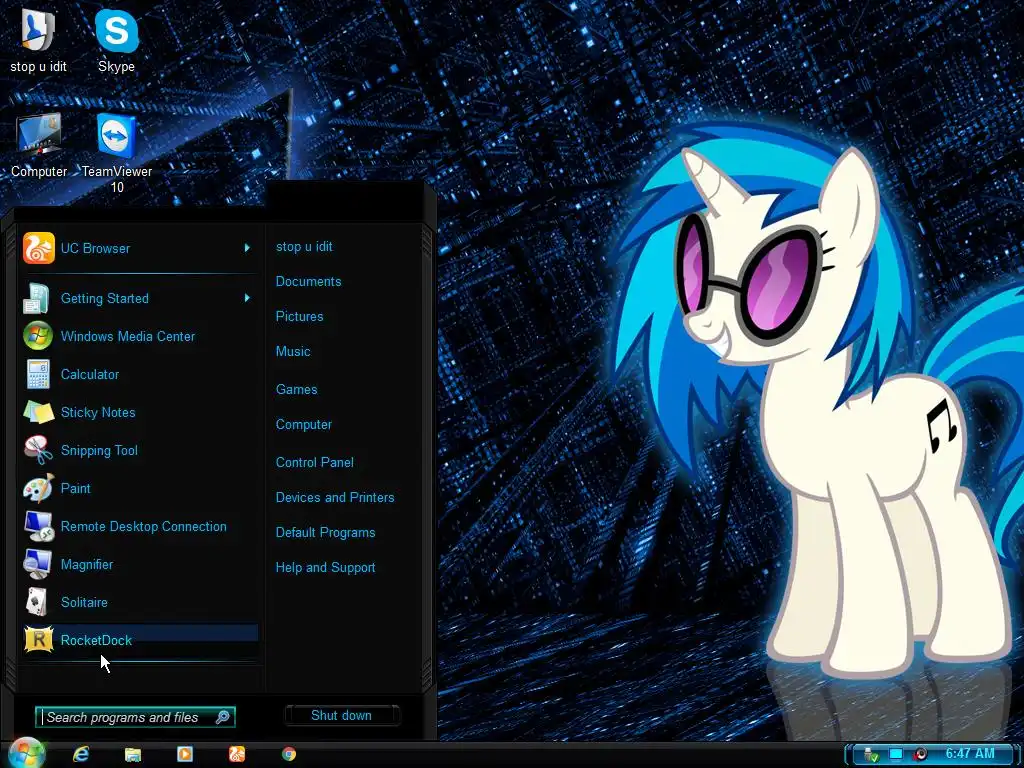Screen dimensions: 1024x768
Task: Click the Shut down button
Action: pyautogui.click(x=342, y=715)
